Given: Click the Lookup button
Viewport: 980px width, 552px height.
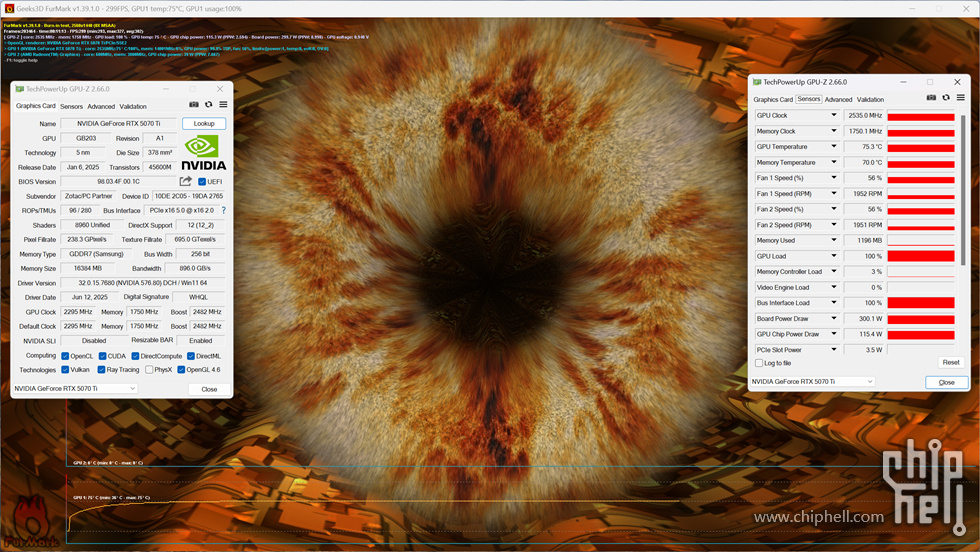Looking at the screenshot, I should coord(204,124).
